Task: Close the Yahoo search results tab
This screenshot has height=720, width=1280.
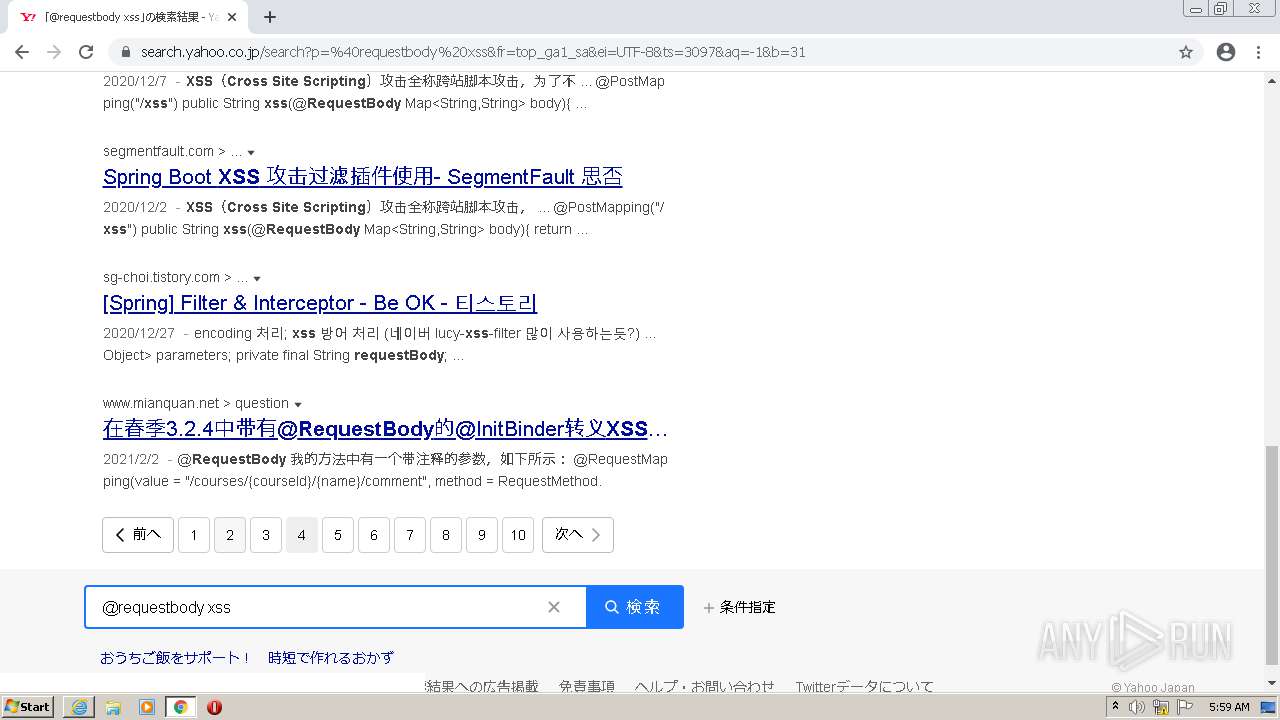Action: (x=232, y=17)
